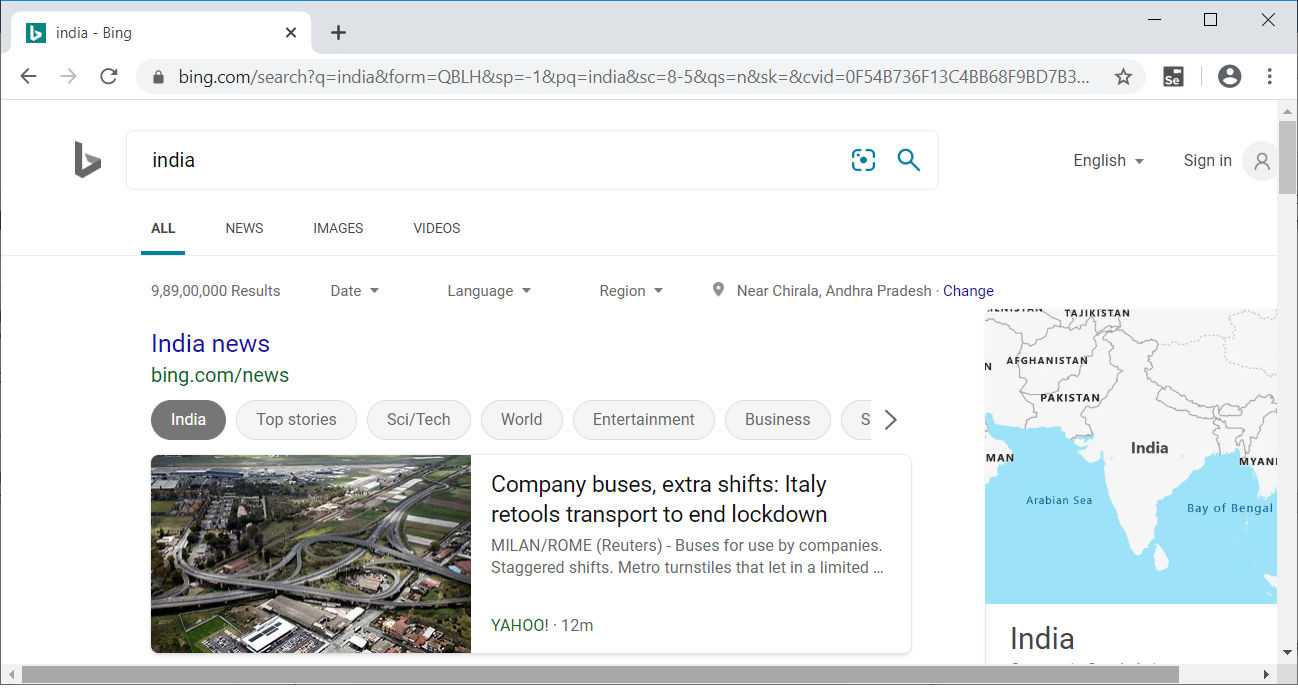Open Chrome three-dot menu
This screenshot has width=1298, height=688.
tap(1270, 76)
